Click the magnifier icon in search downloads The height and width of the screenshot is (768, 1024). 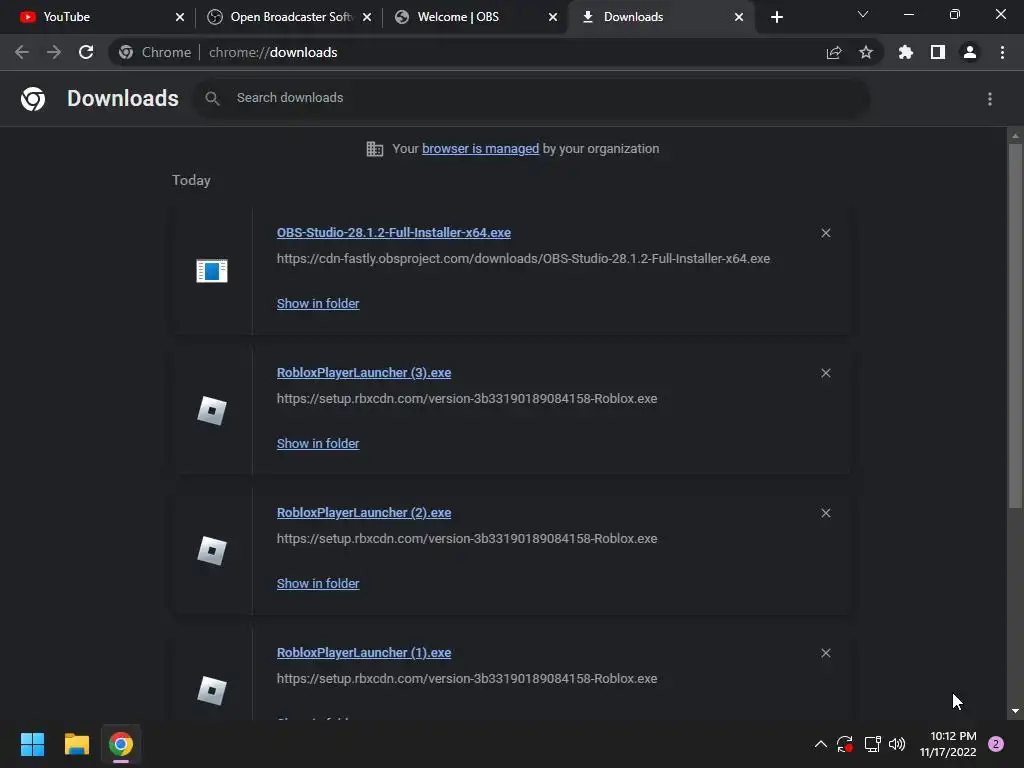point(212,98)
